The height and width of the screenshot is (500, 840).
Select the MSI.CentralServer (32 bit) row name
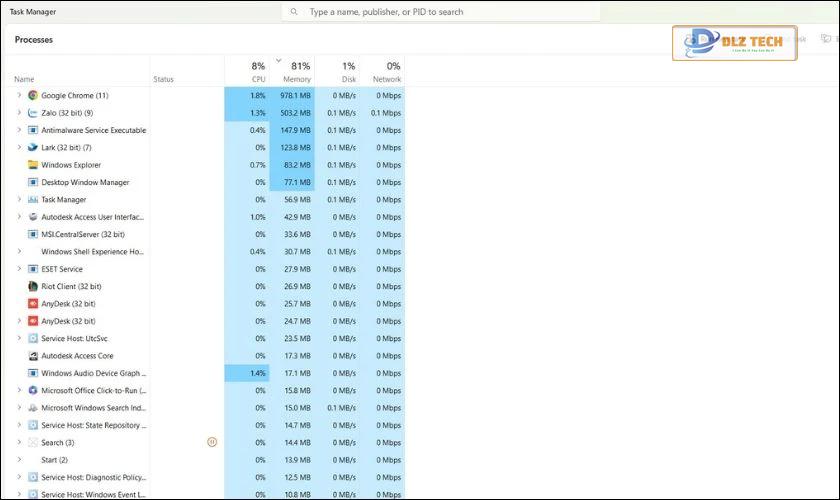[83, 234]
